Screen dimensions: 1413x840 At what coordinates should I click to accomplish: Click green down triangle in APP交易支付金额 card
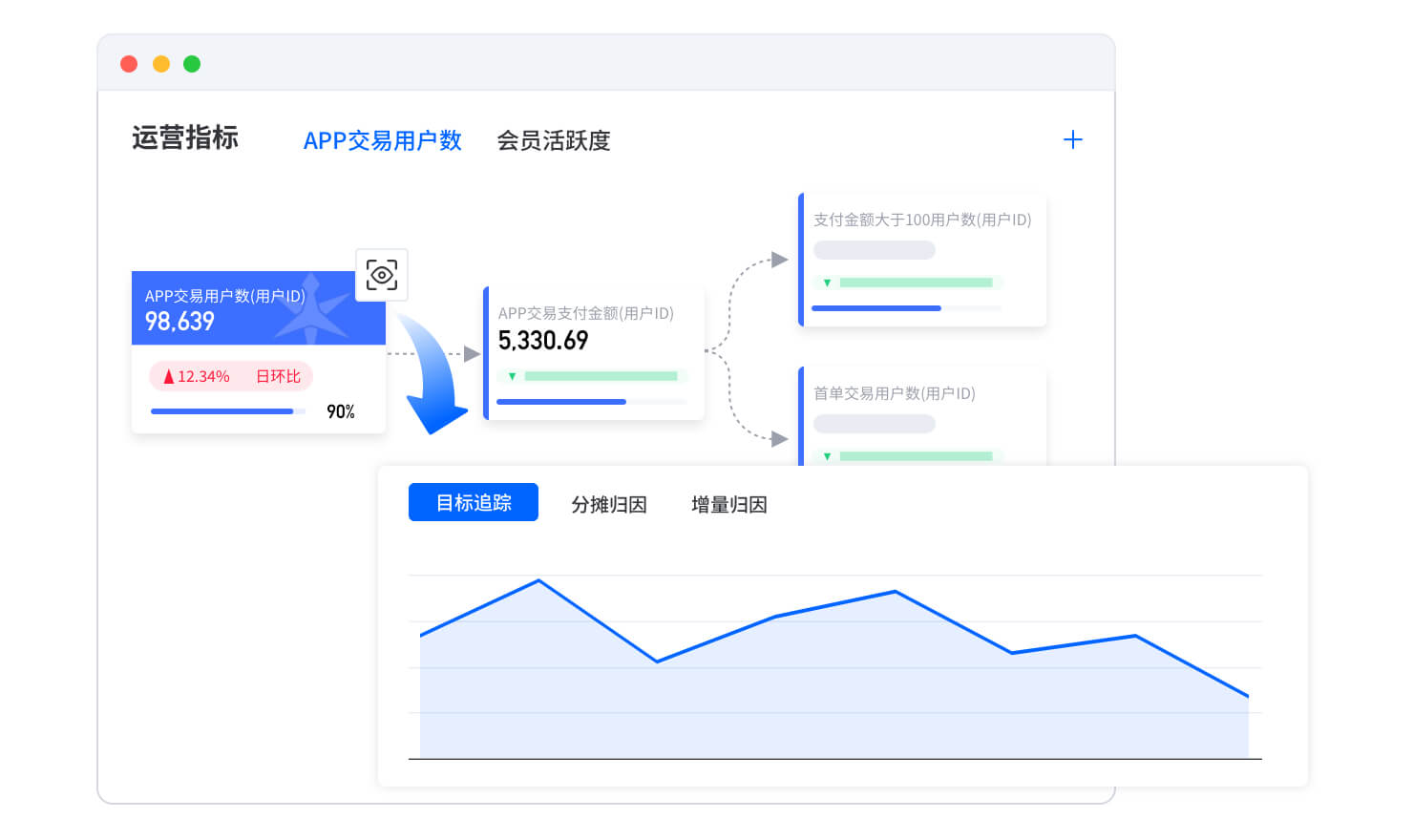512,376
